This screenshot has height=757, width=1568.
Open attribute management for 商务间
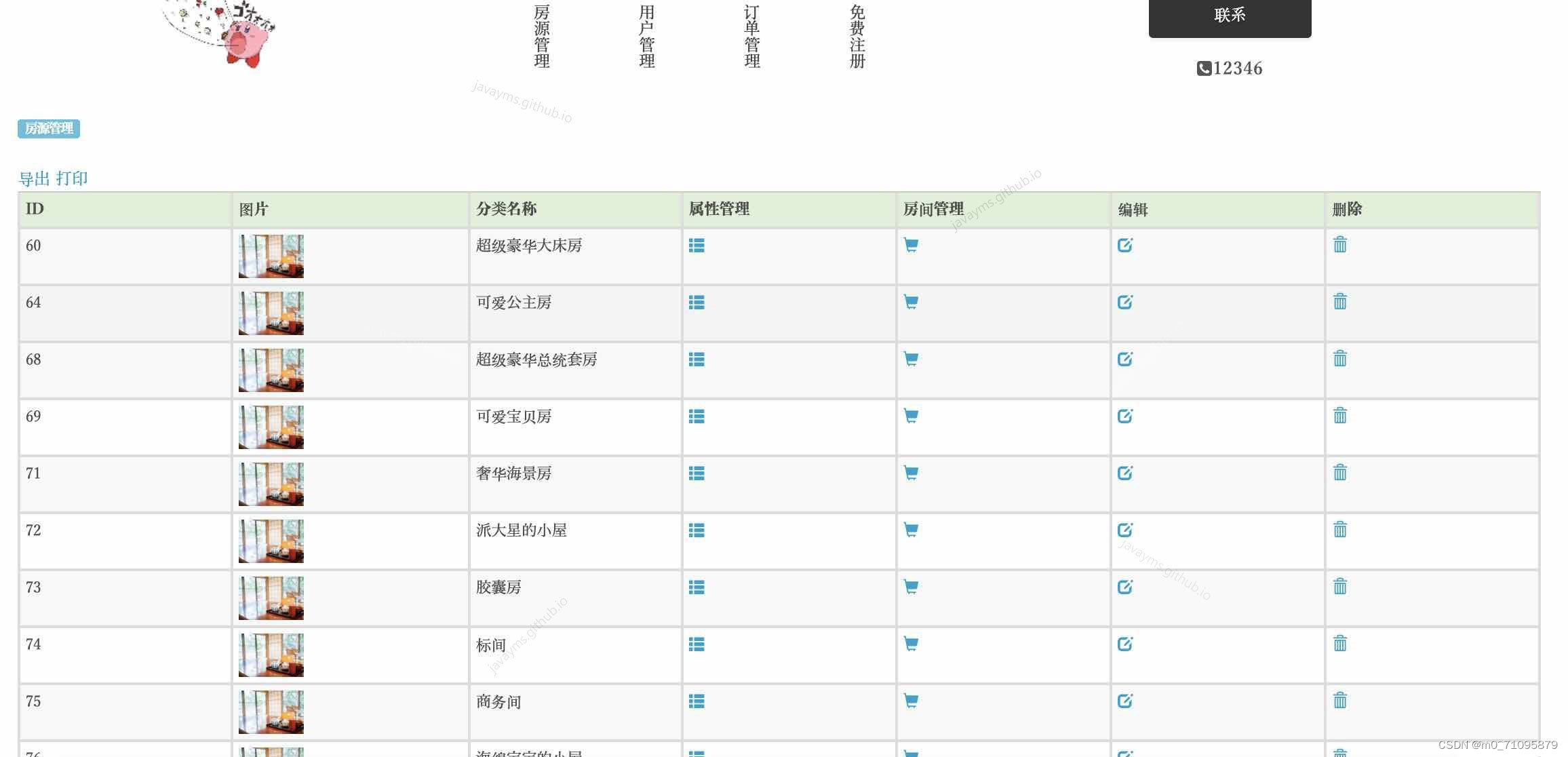click(x=697, y=701)
